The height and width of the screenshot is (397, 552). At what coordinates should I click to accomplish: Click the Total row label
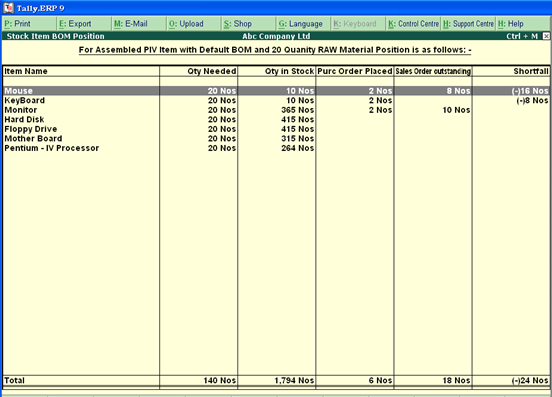14,380
